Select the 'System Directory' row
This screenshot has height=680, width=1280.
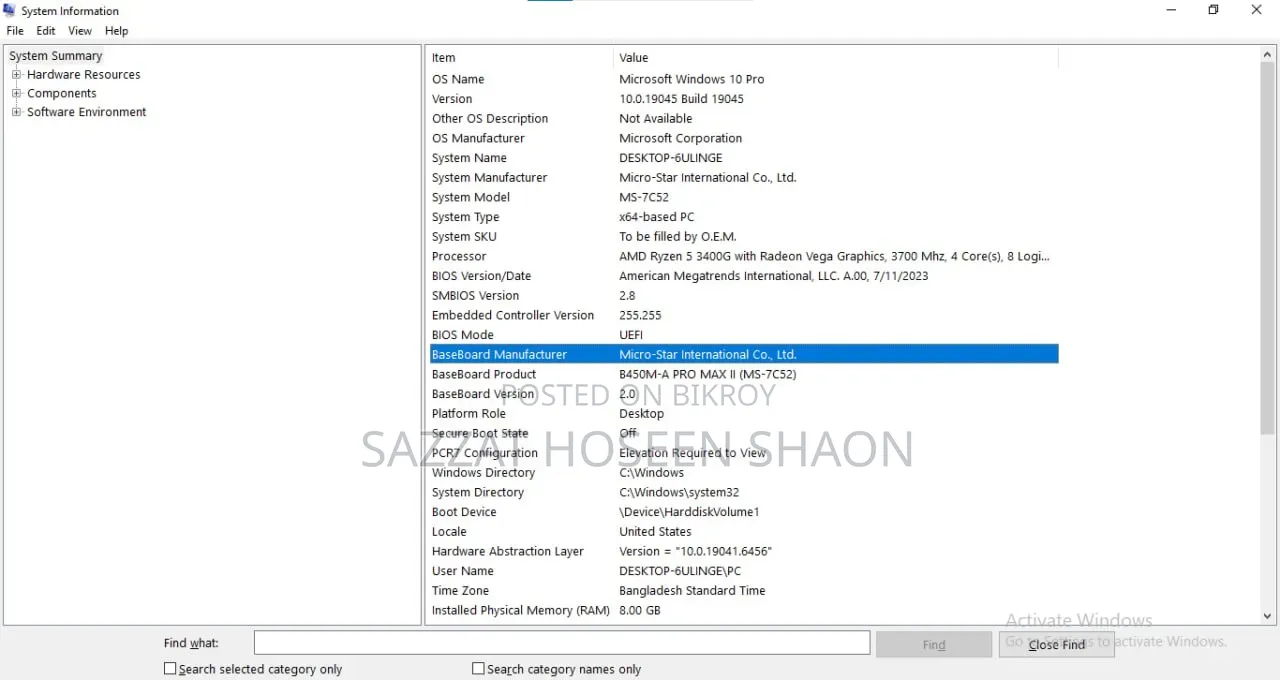click(x=744, y=492)
